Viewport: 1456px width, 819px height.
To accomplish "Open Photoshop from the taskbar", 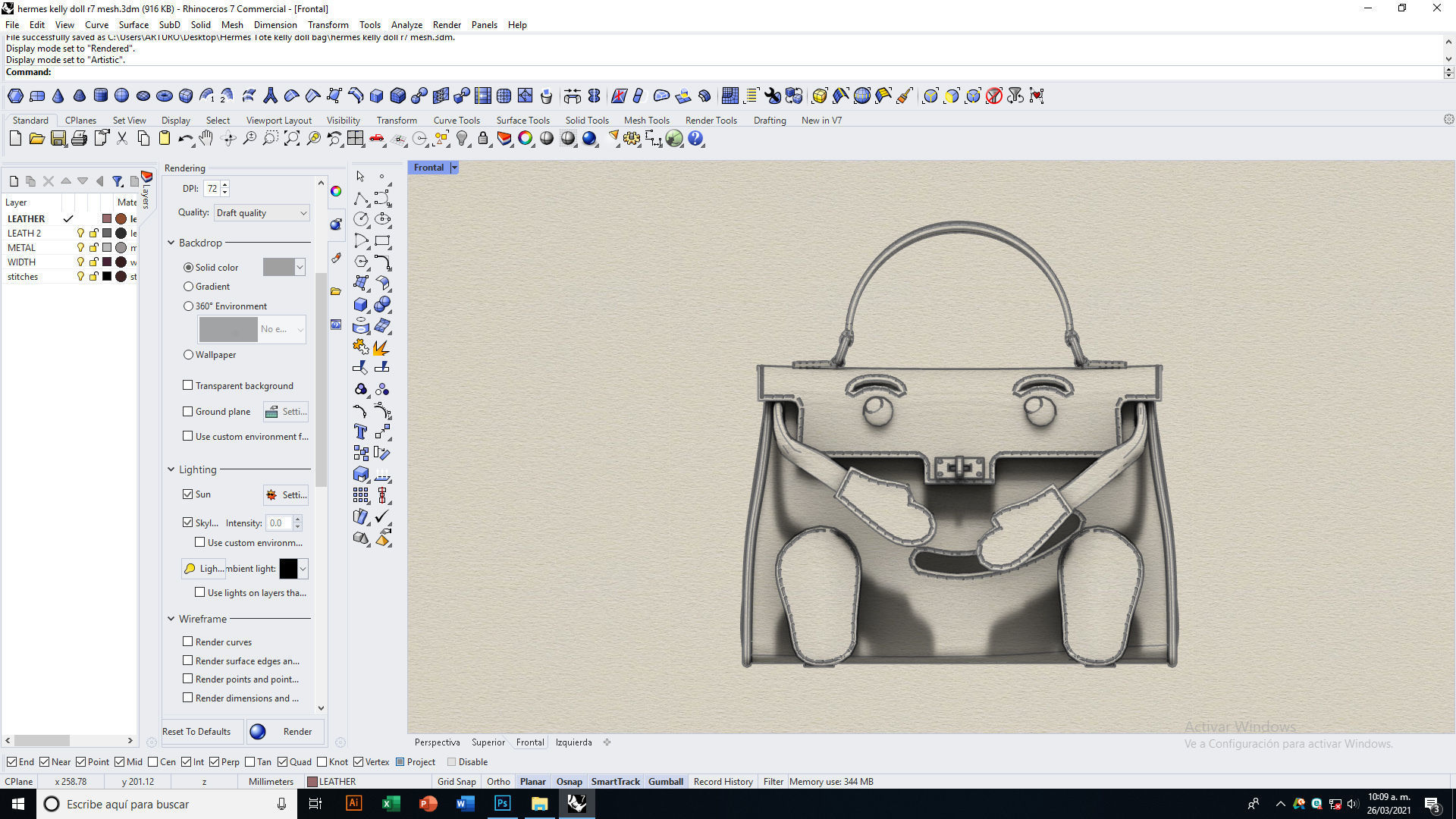I will point(503,804).
